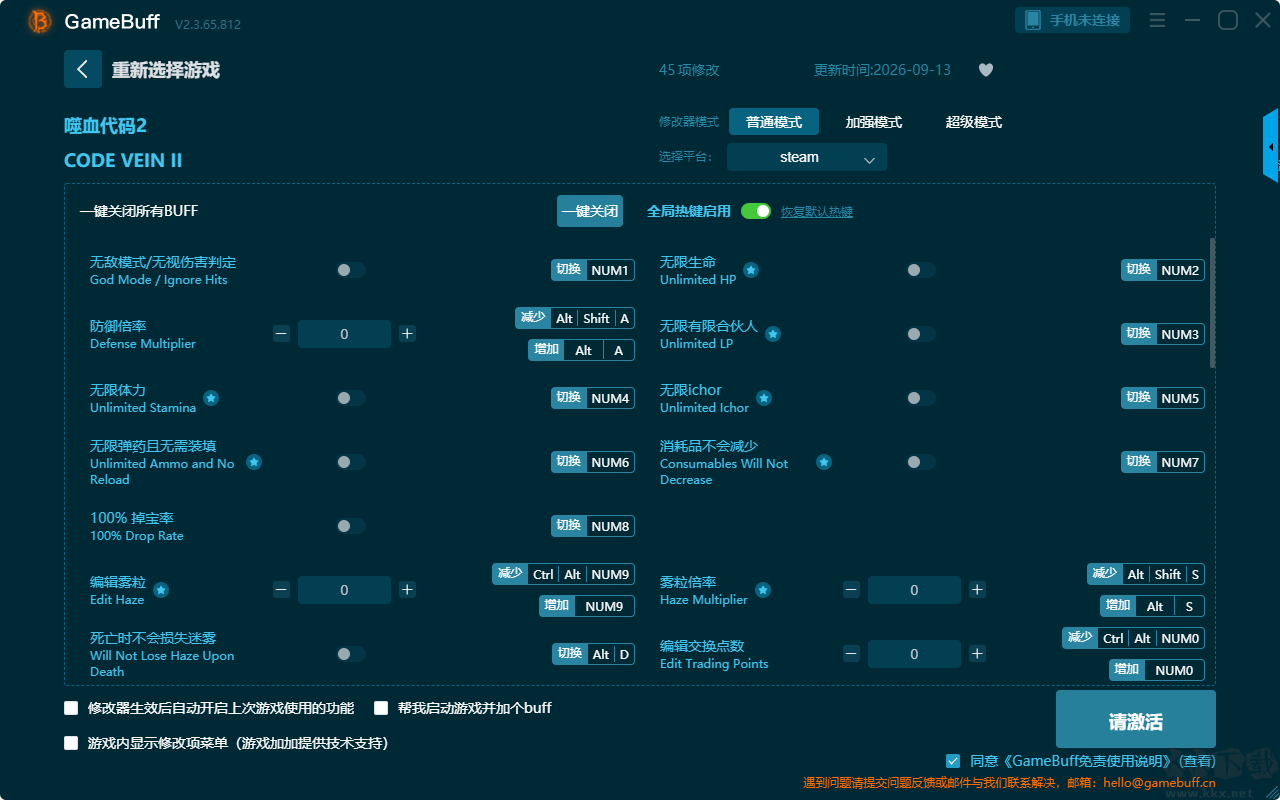Viewport: 1280px width, 800px height.
Task: Click star icon beside 雾粒倍率
Action: [763, 590]
